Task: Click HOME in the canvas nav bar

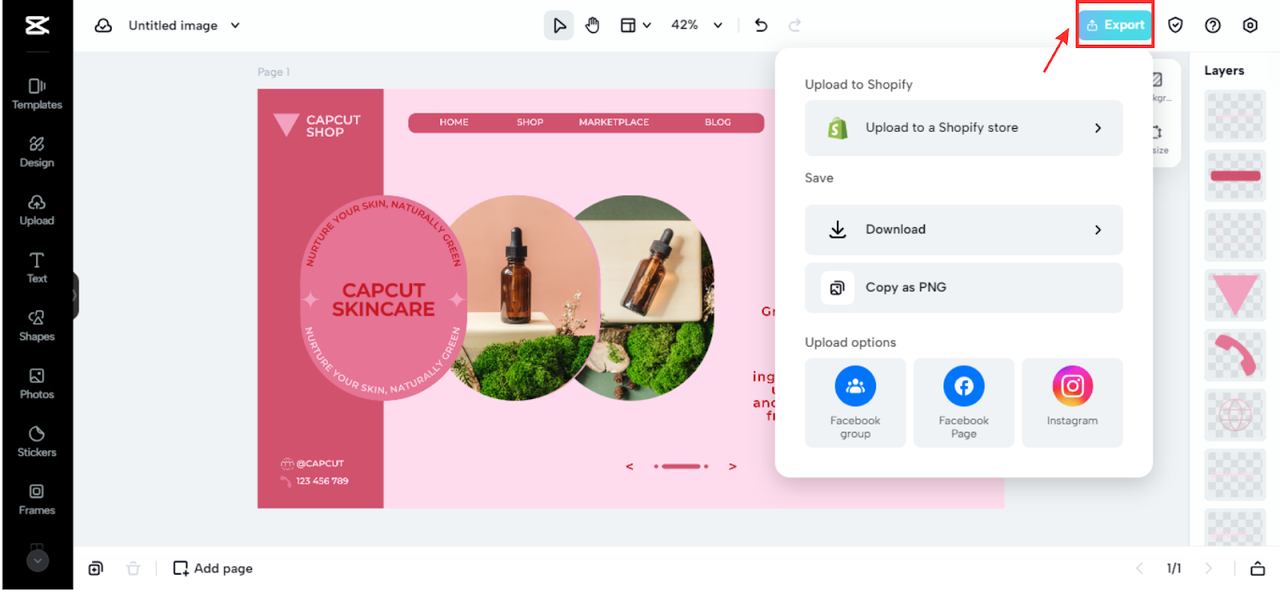Action: (x=454, y=123)
